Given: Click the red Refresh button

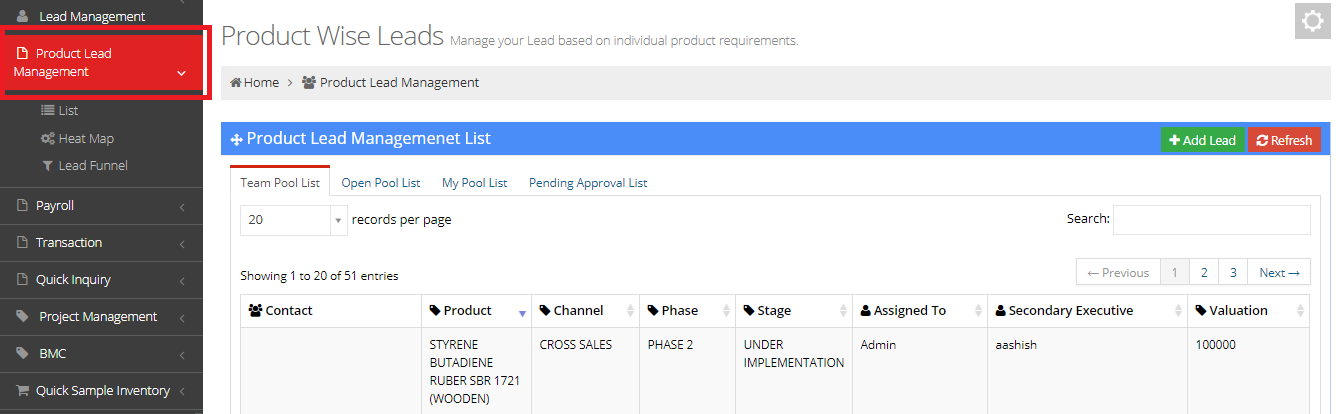Looking at the screenshot, I should click(x=1284, y=141).
